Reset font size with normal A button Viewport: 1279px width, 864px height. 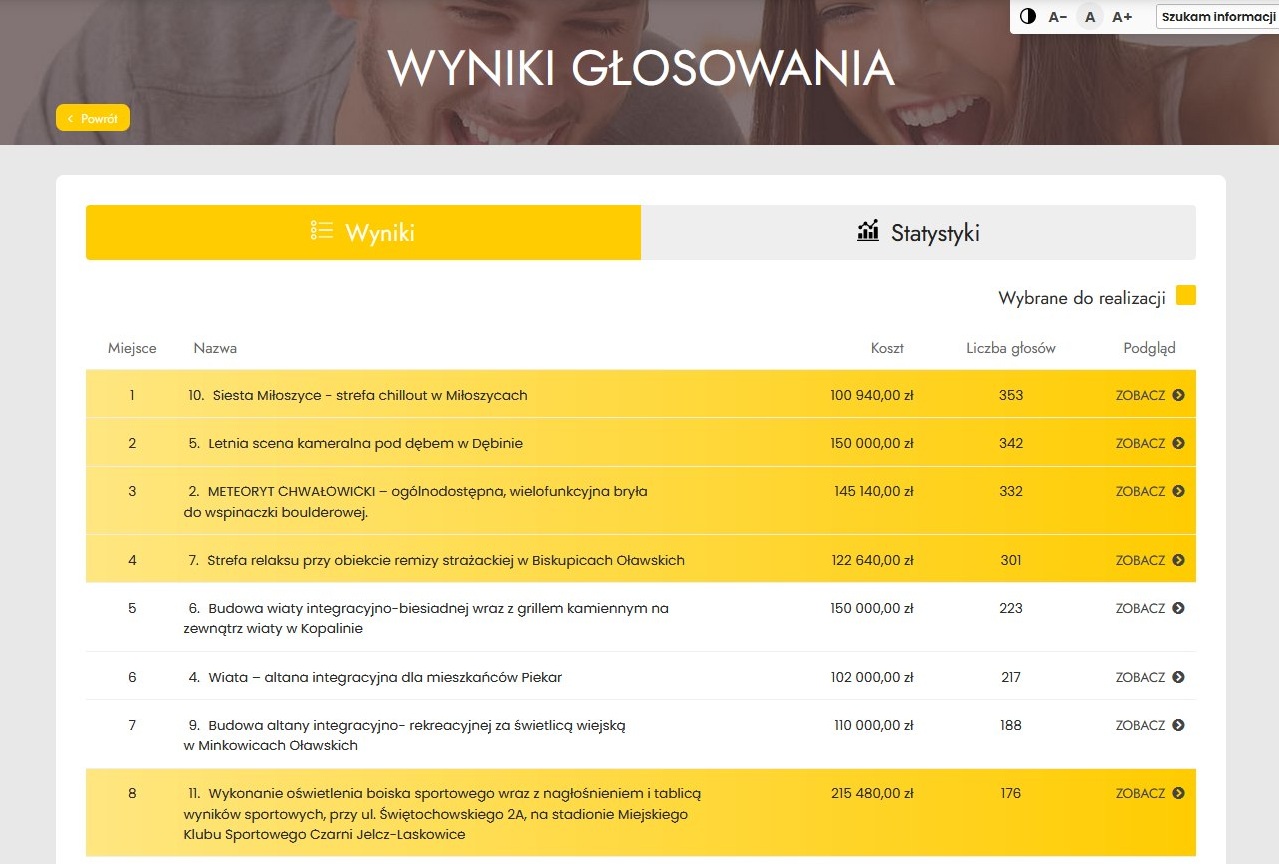coord(1091,17)
